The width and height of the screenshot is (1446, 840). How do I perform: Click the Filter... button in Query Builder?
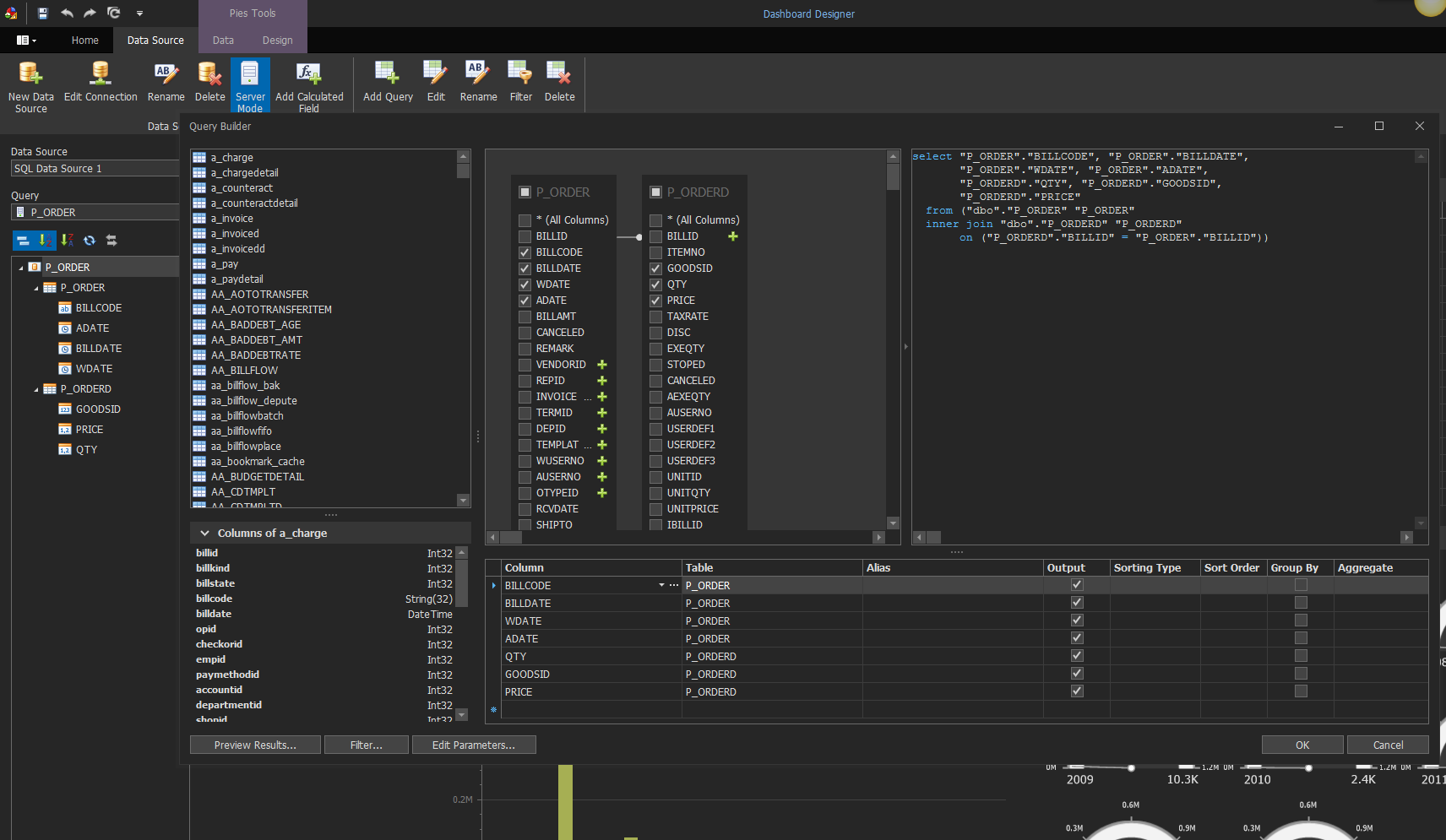point(367,745)
